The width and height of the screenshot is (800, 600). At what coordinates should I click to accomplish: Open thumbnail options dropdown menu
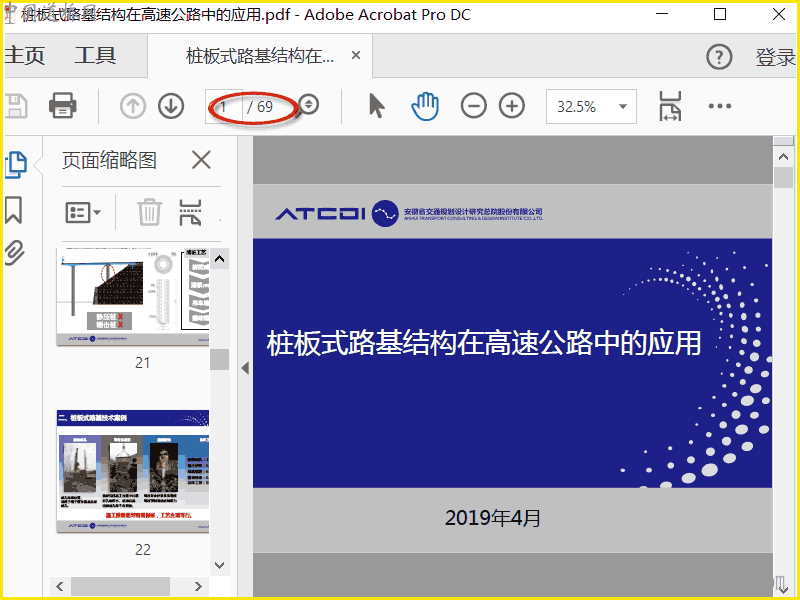[83, 212]
